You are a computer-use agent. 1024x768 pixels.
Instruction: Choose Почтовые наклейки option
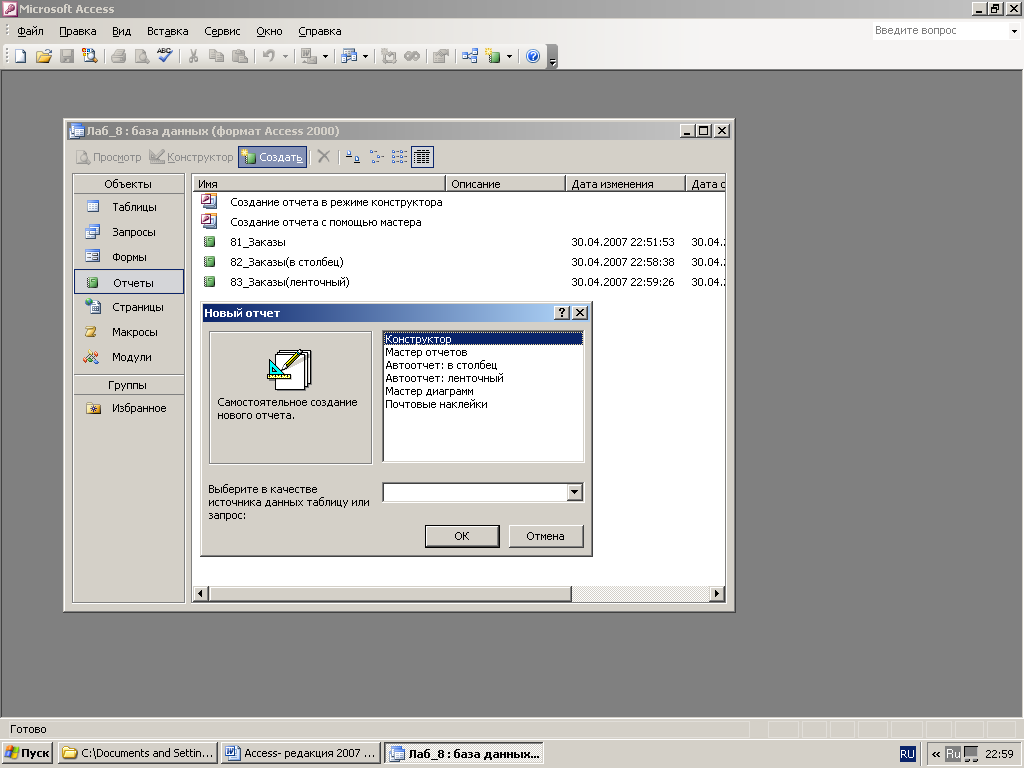[x=483, y=404]
